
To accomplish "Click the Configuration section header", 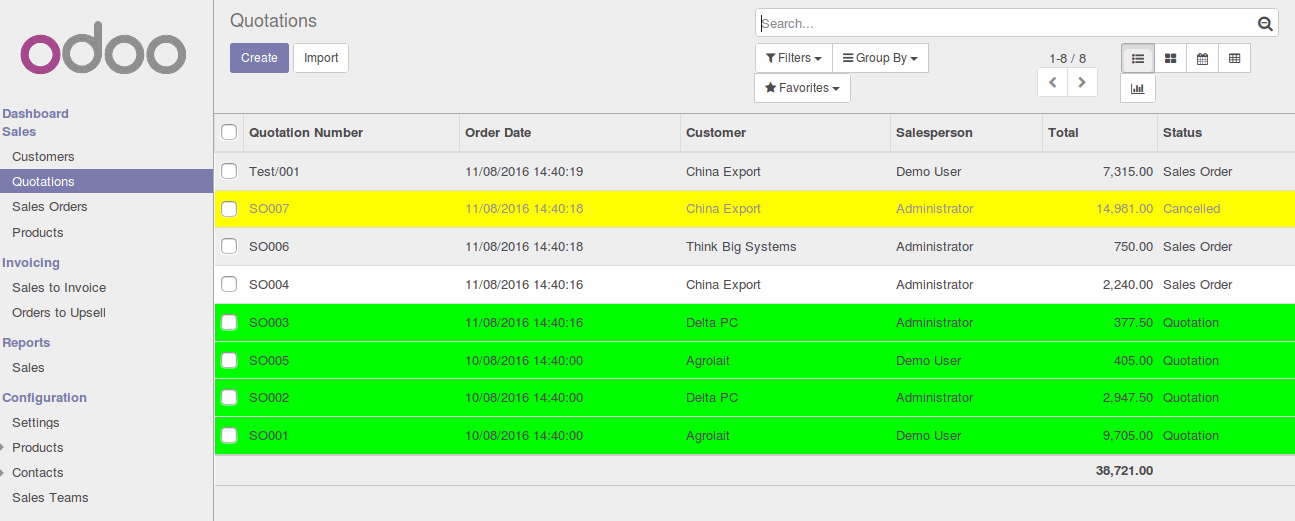I will (x=45, y=398).
